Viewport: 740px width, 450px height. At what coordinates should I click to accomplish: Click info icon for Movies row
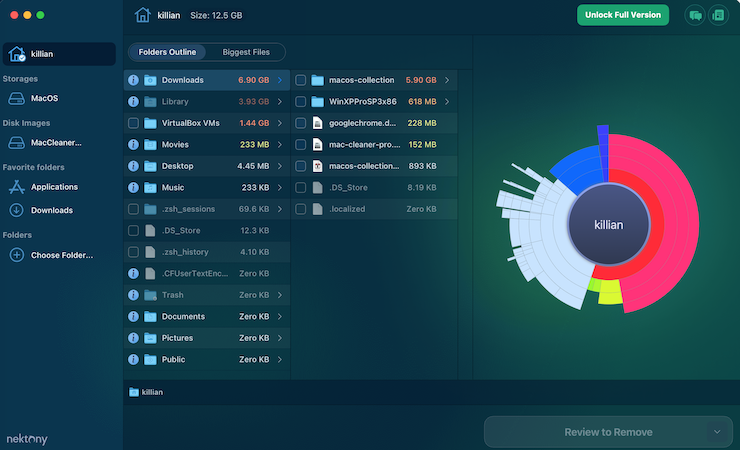134,144
